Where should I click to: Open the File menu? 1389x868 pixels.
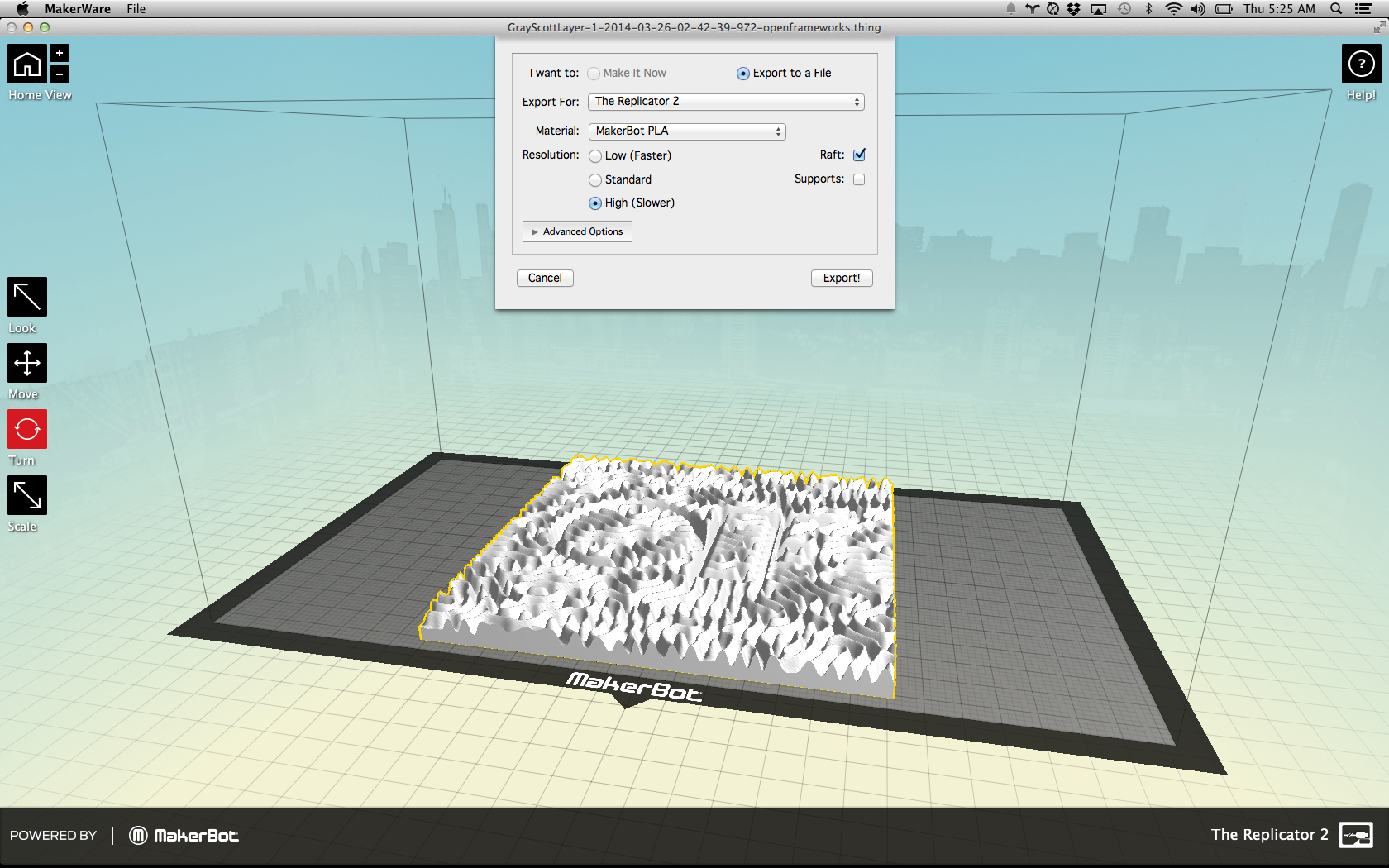click(136, 9)
